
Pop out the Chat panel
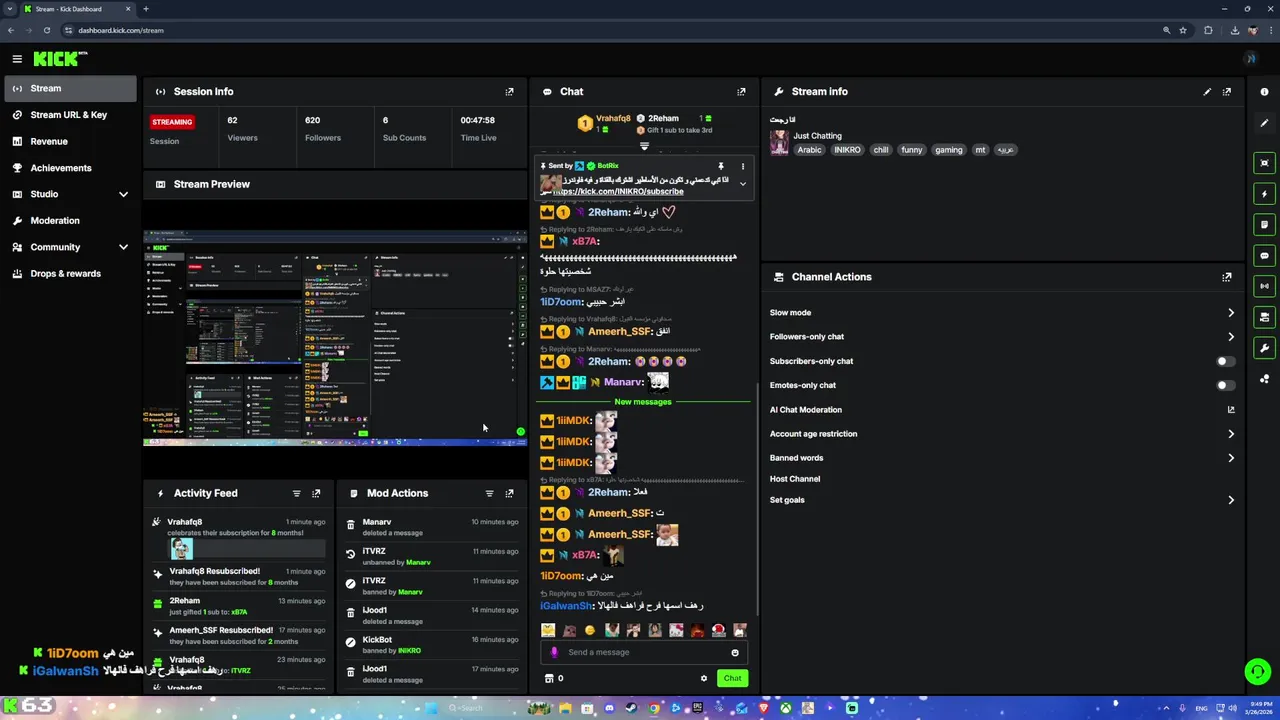[x=741, y=92]
